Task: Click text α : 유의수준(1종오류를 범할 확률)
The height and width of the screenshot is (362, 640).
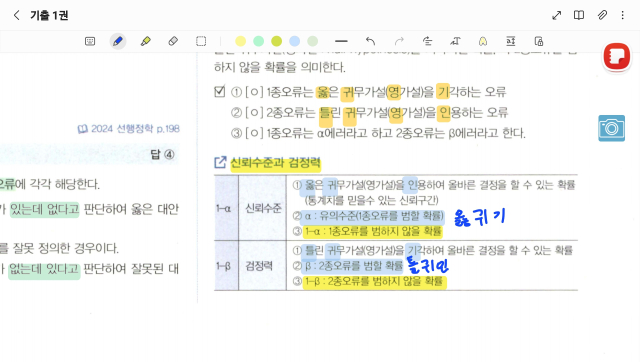Action: 373,216
